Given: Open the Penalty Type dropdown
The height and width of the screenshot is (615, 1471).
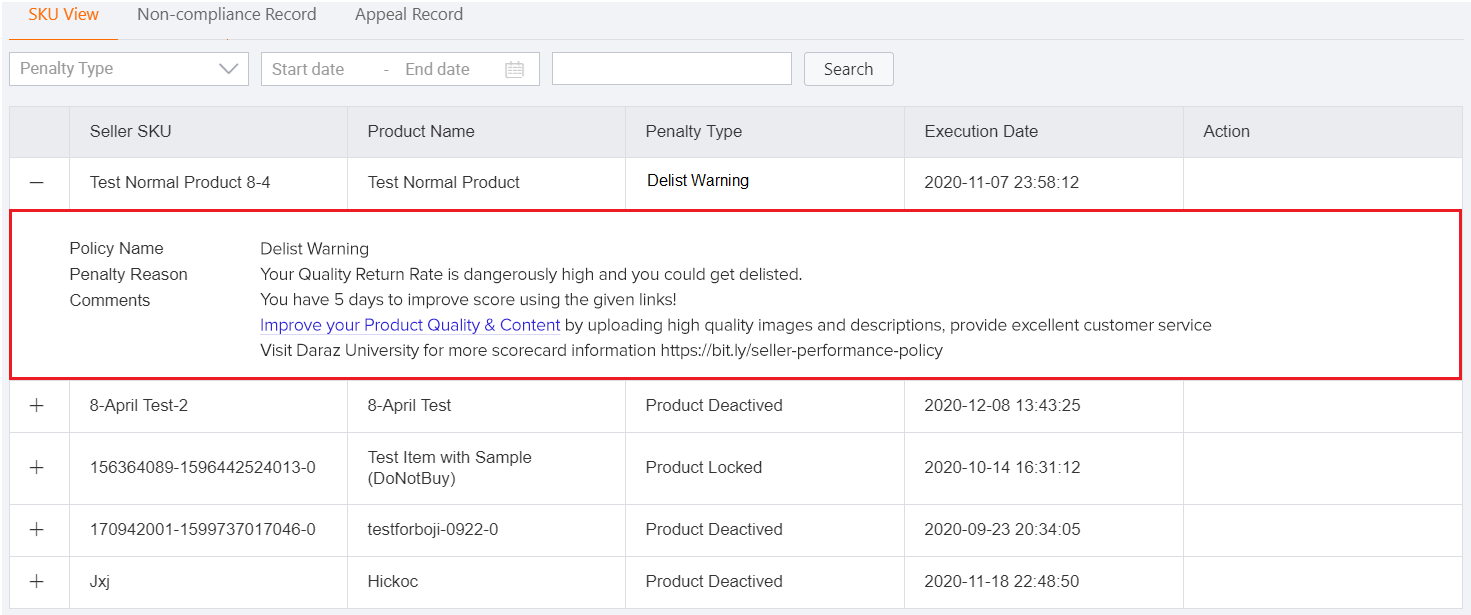Looking at the screenshot, I should [128, 69].
